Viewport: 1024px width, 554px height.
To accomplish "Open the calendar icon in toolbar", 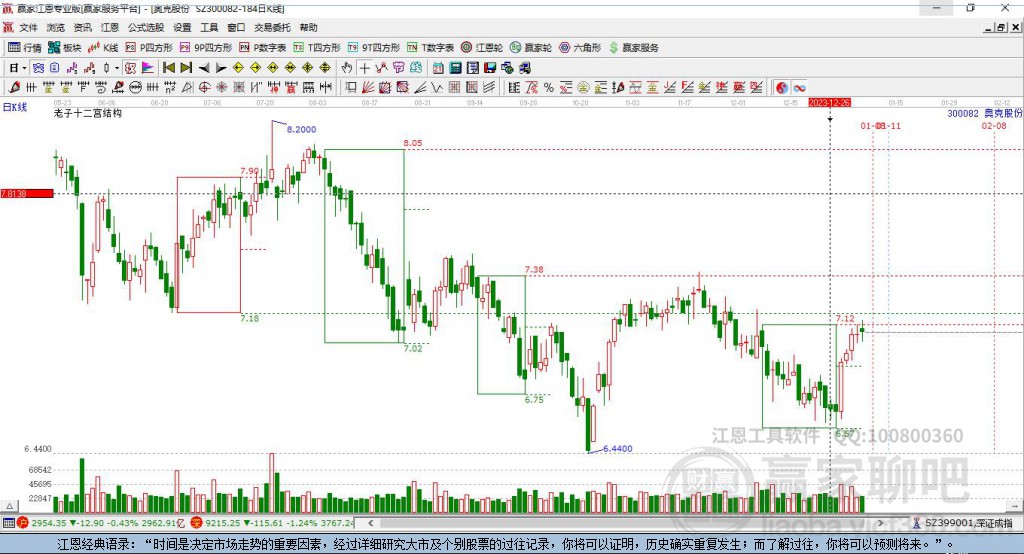I will [438, 68].
